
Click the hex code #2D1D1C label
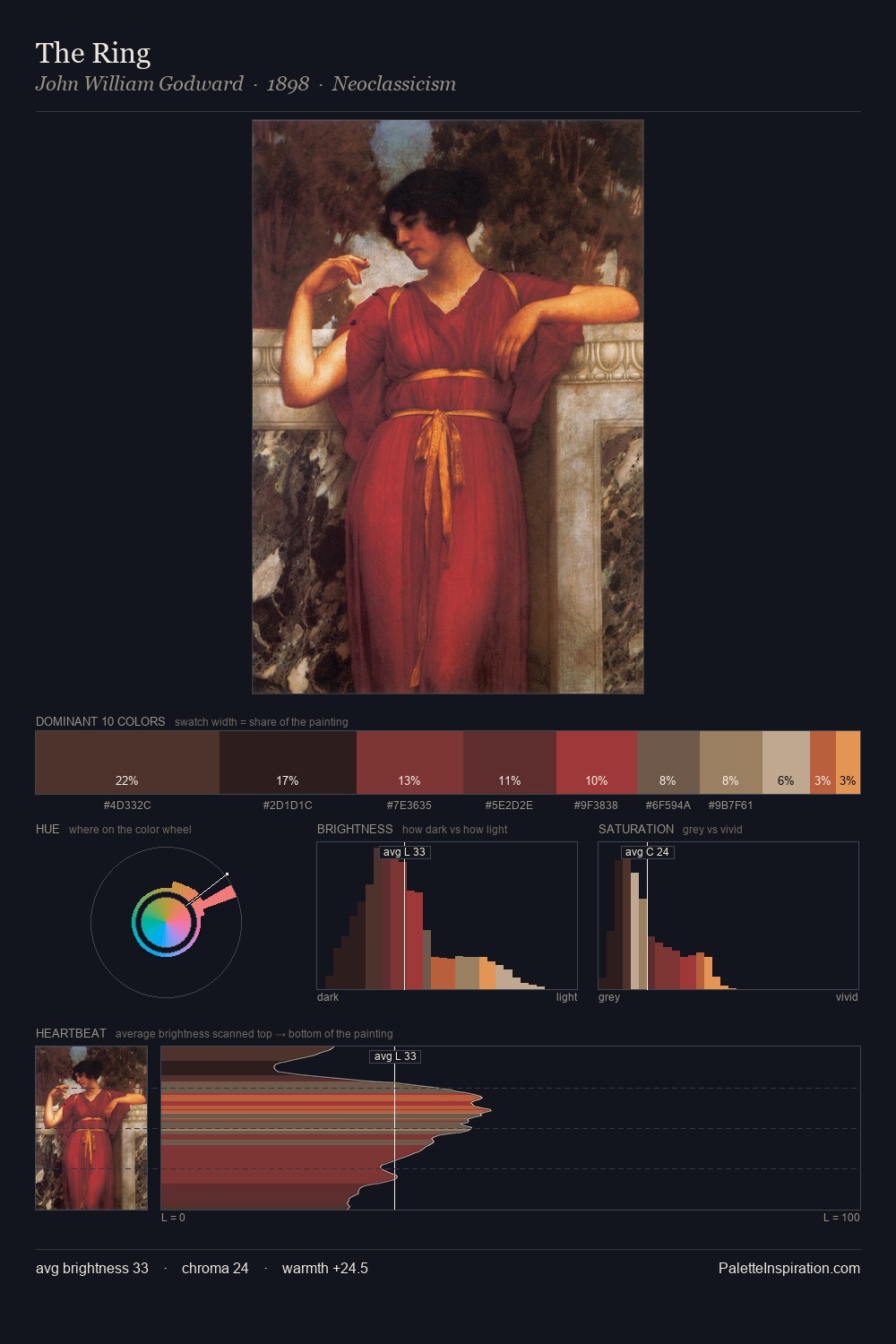pos(288,806)
